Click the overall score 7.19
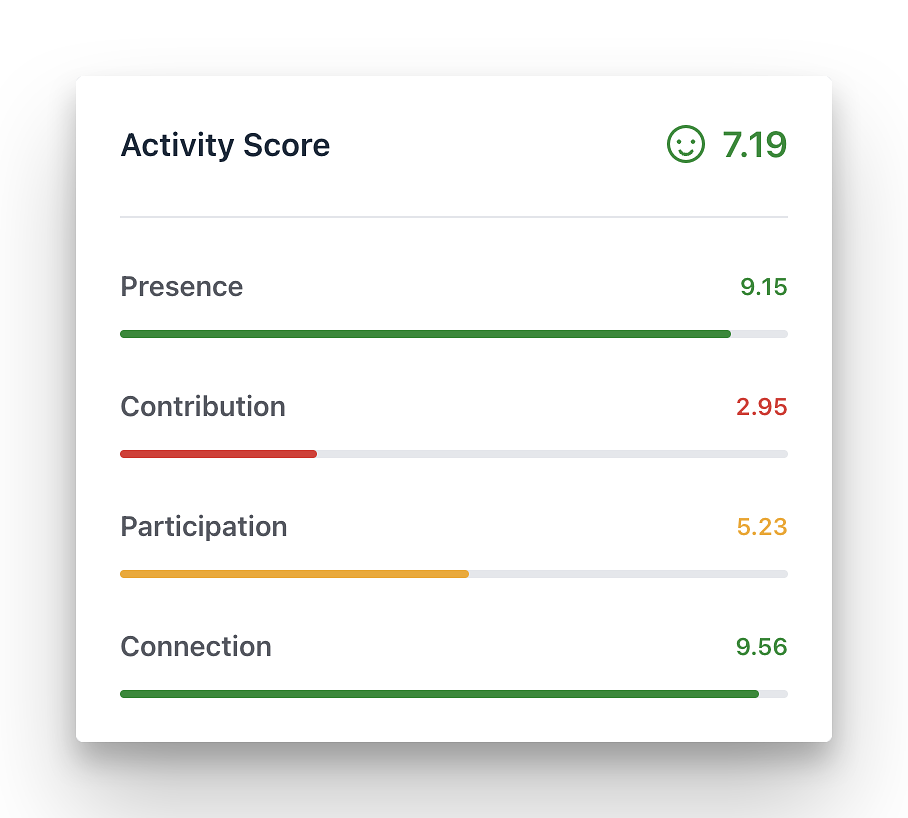908x818 pixels. (755, 145)
